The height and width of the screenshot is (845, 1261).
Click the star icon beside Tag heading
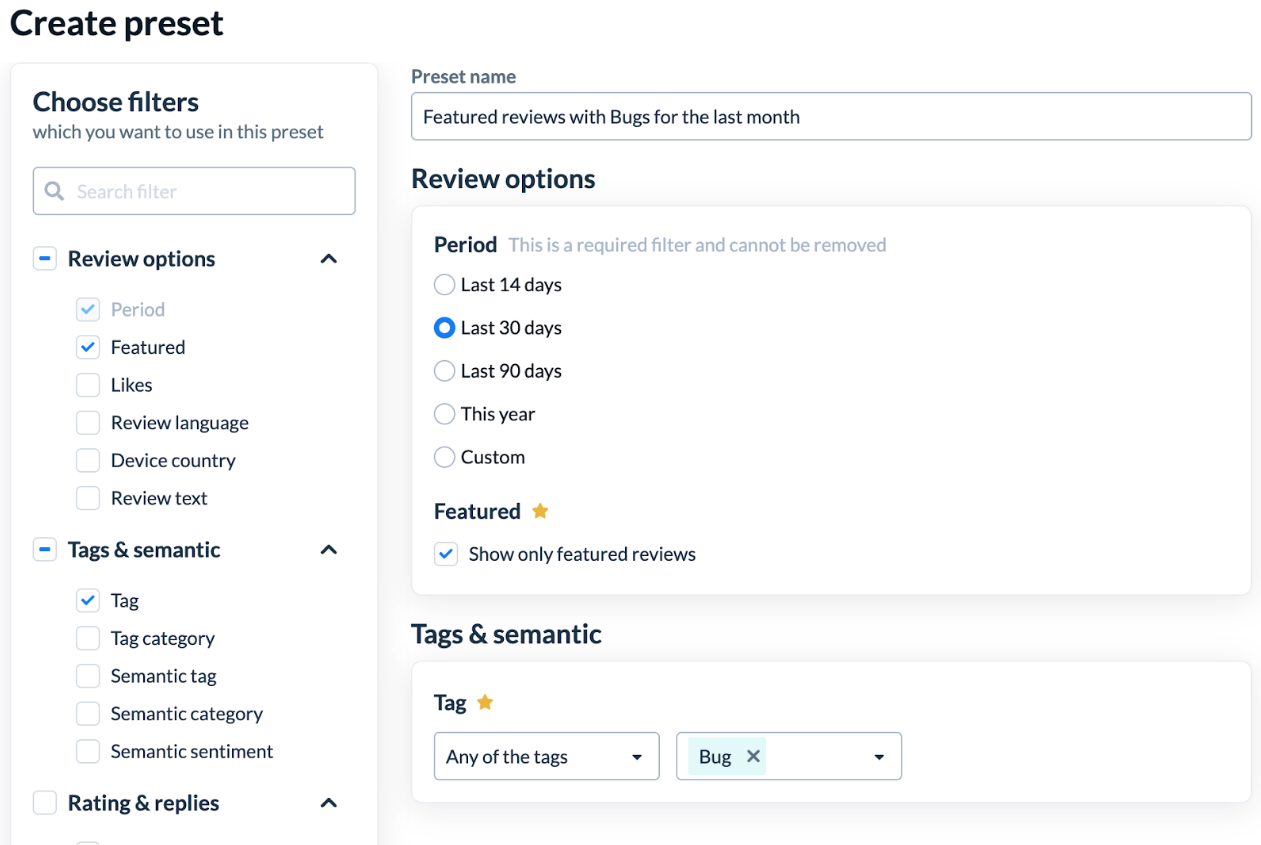[x=485, y=702]
